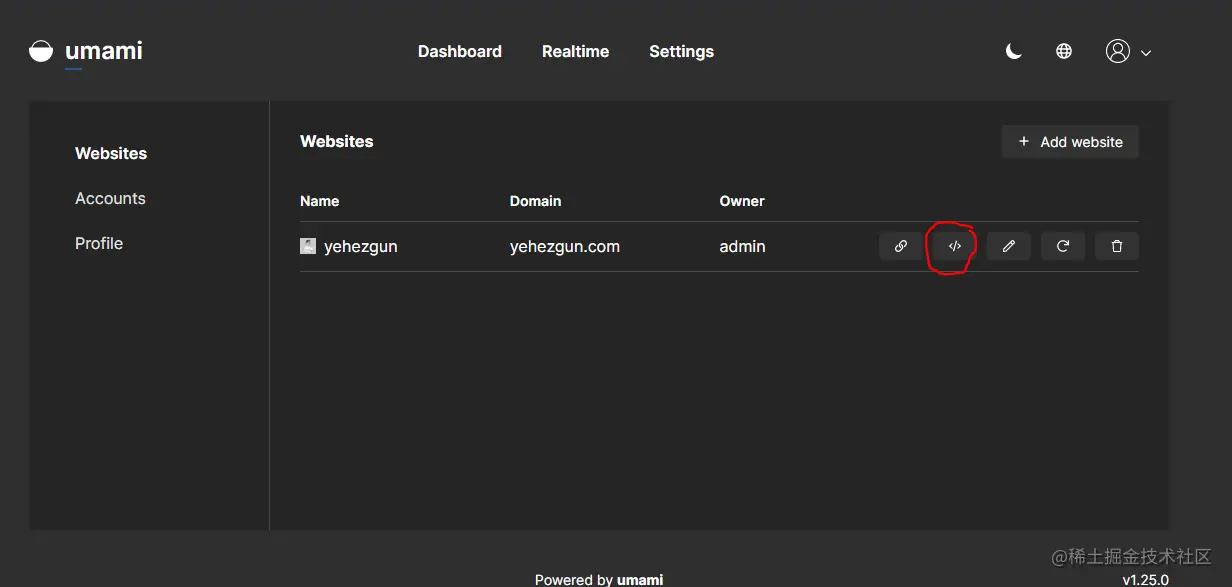Image resolution: width=1232 pixels, height=587 pixels.
Task: Open the Dashboard menu item
Action: click(460, 51)
